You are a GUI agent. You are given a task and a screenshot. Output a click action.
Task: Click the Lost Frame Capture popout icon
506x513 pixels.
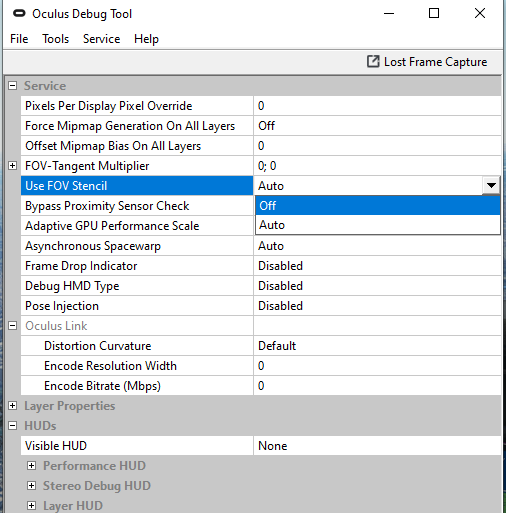pyautogui.click(x=373, y=62)
